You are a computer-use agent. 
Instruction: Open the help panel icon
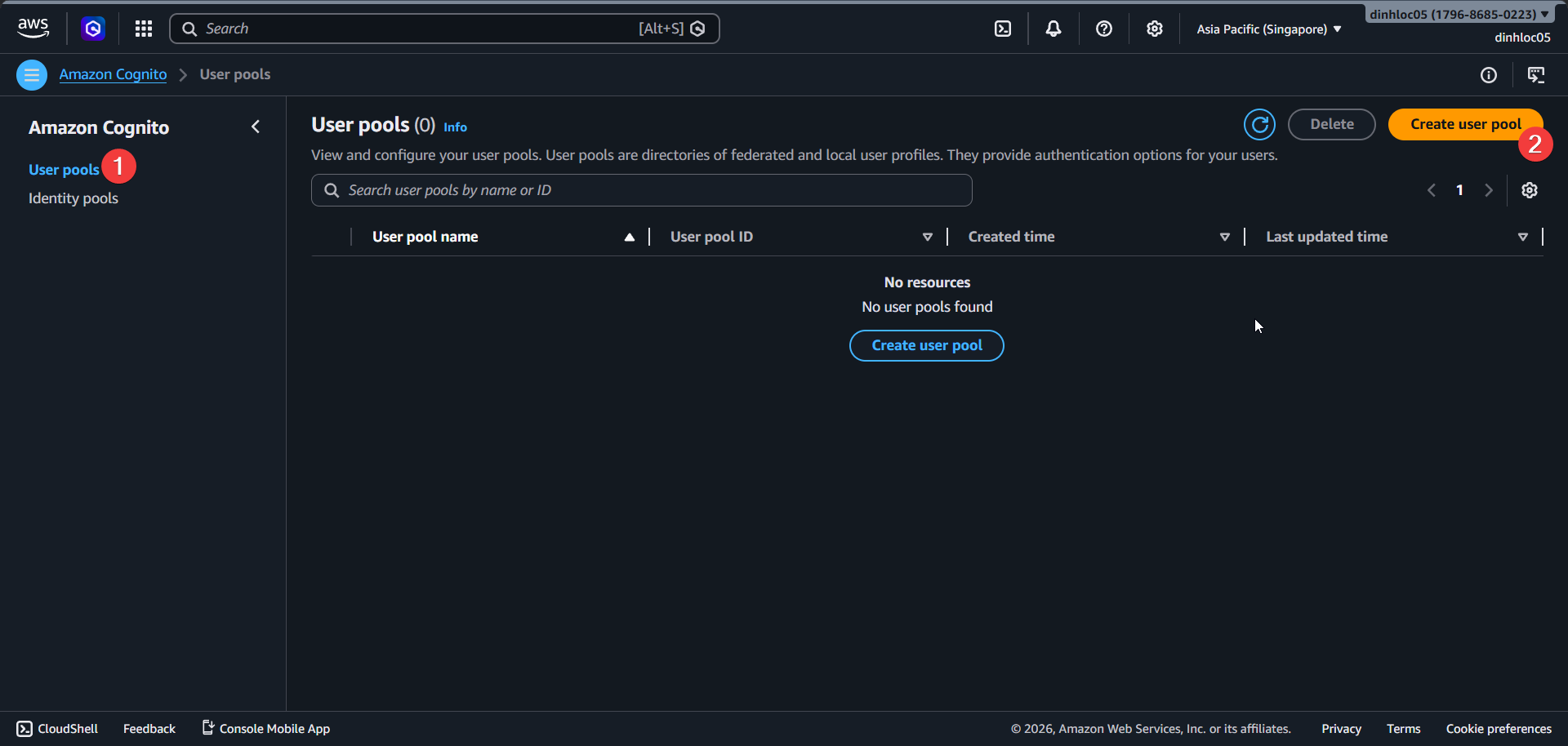[1104, 28]
